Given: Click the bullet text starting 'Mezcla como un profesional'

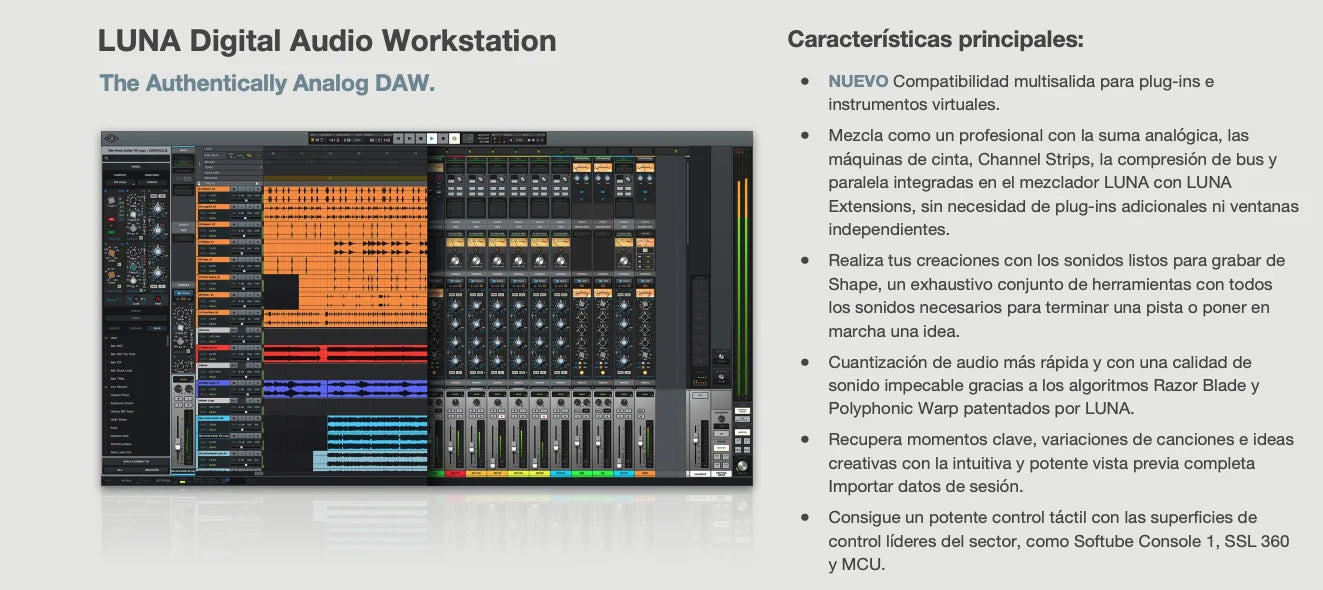Looking at the screenshot, I should (1063, 182).
